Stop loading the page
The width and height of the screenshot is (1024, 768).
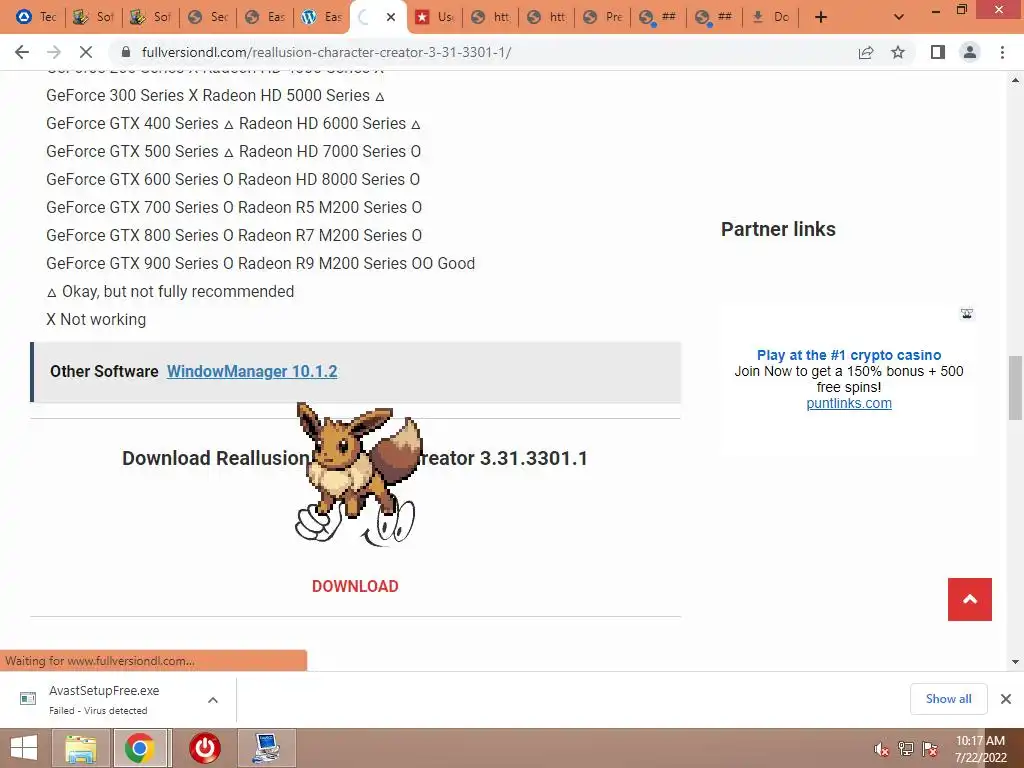86,52
